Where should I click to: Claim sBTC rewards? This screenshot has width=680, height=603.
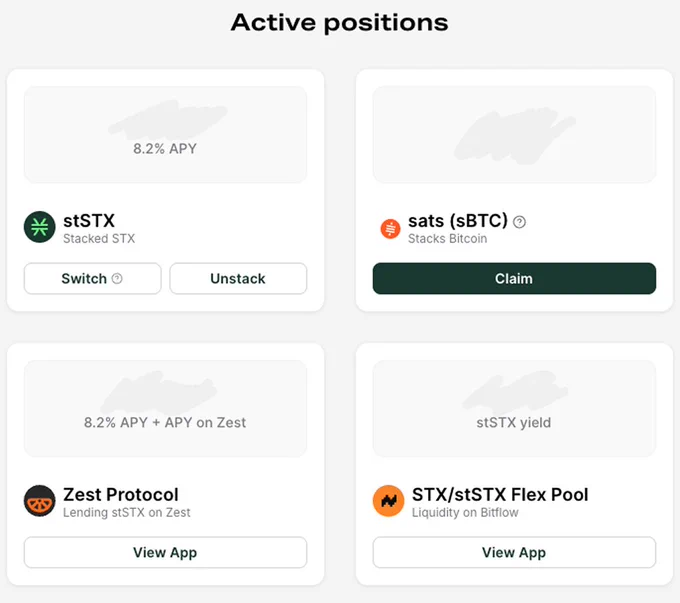(x=514, y=279)
